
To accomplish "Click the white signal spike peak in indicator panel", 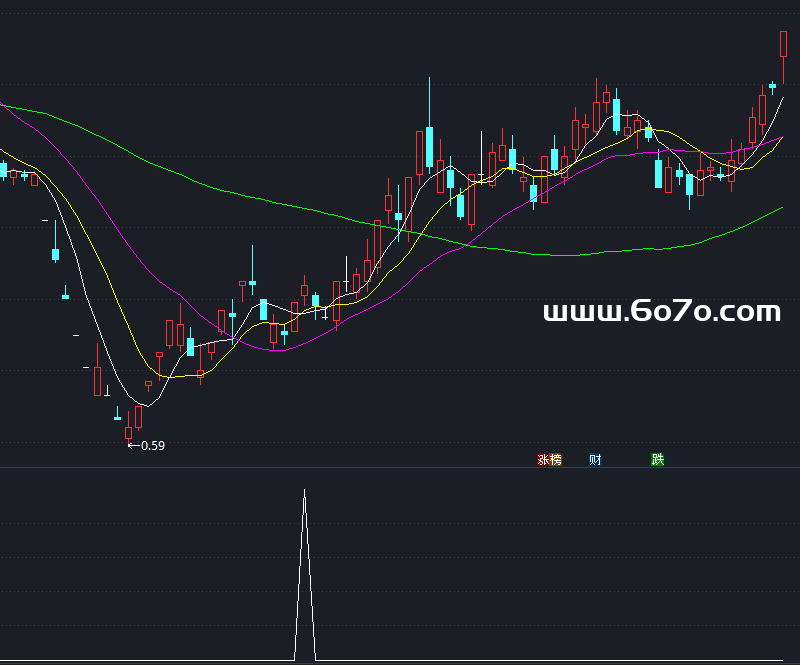I will tap(305, 491).
